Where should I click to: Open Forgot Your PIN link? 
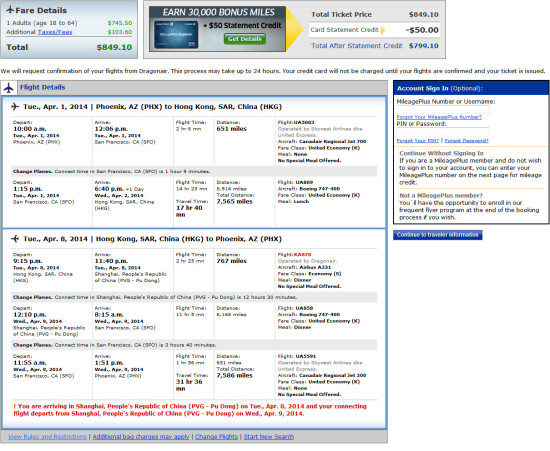pos(418,141)
